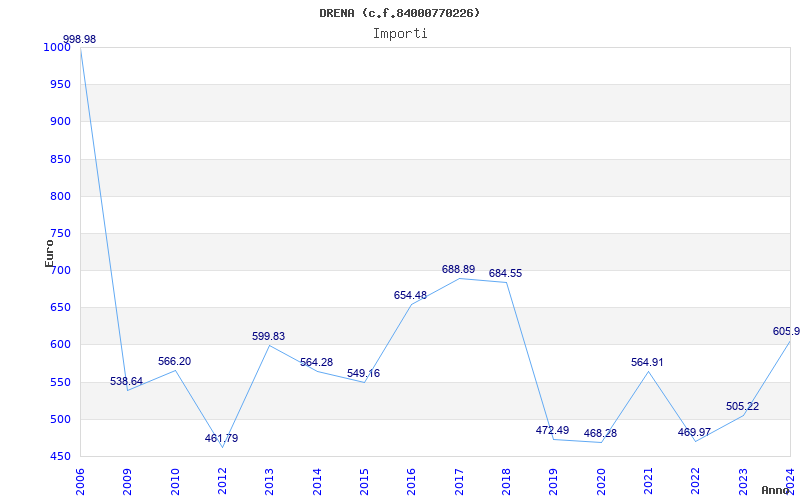Click the 2018 year label
Image resolution: width=800 pixels, height=500 pixels.
(x=506, y=482)
